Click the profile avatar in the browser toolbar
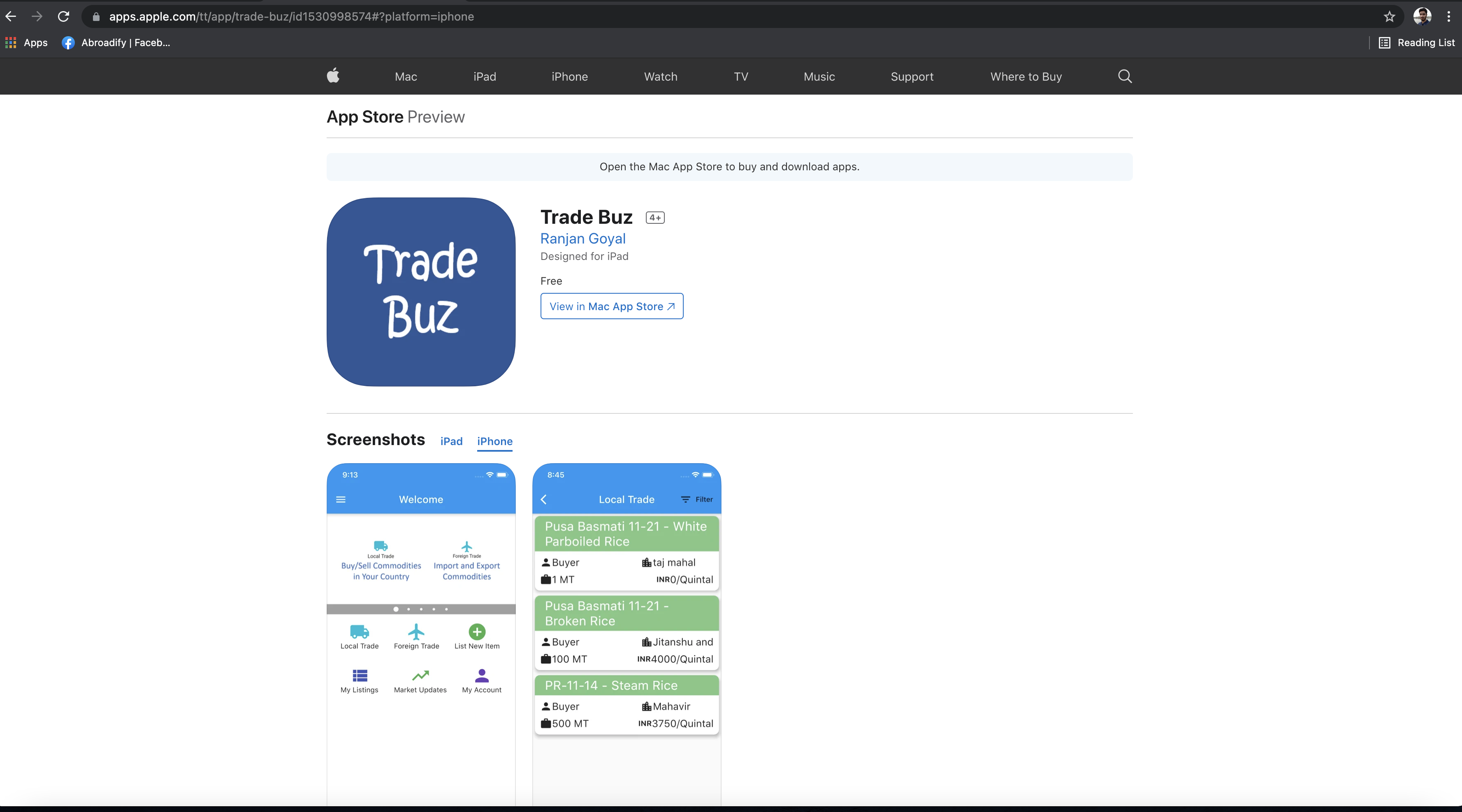The width and height of the screenshot is (1462, 812). click(x=1422, y=16)
